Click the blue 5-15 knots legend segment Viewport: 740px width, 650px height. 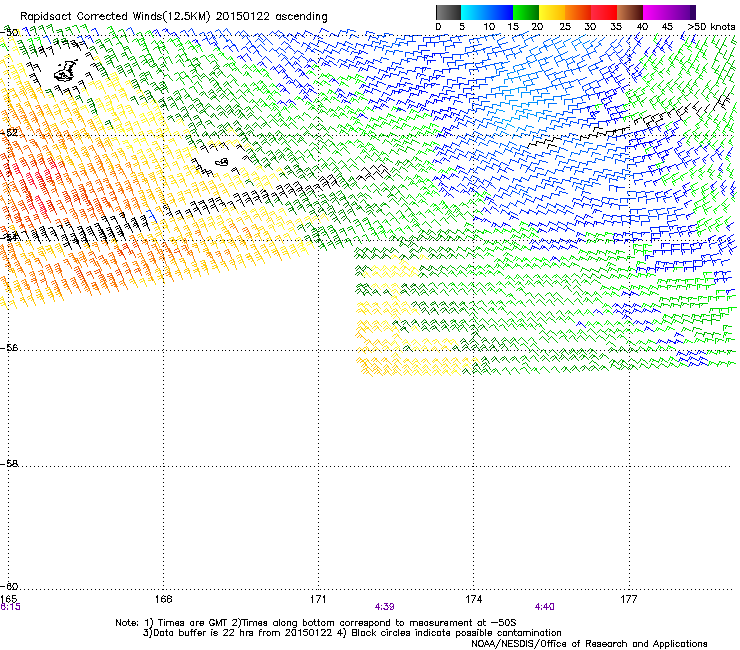tap(487, 12)
